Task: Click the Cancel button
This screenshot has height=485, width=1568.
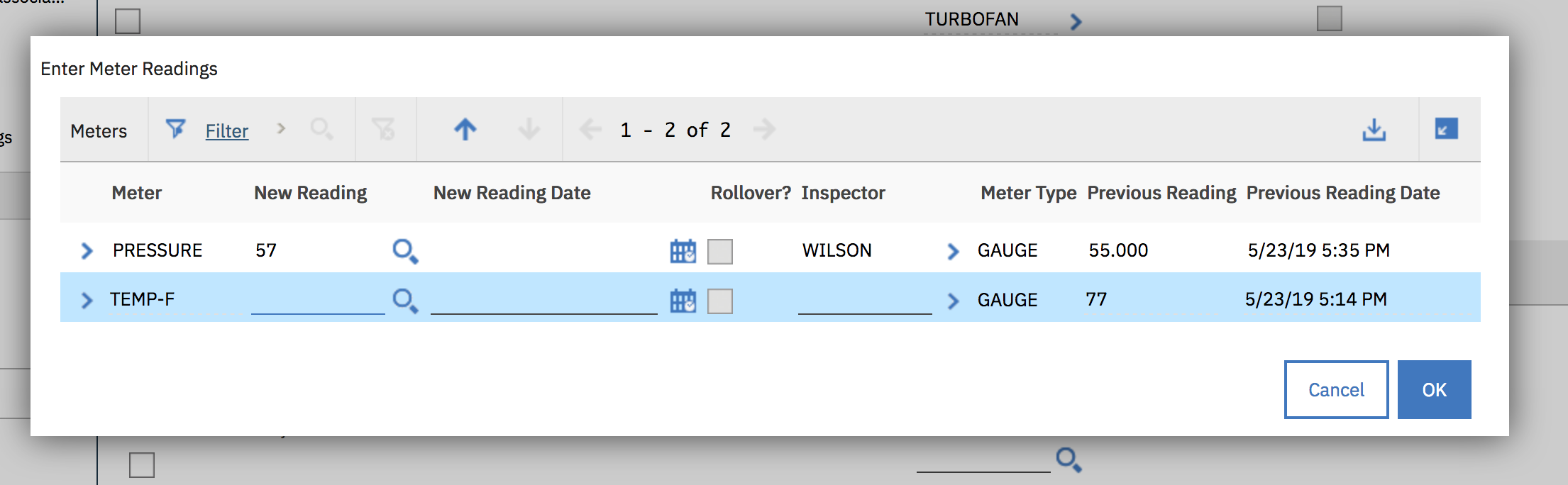Action: (1336, 389)
